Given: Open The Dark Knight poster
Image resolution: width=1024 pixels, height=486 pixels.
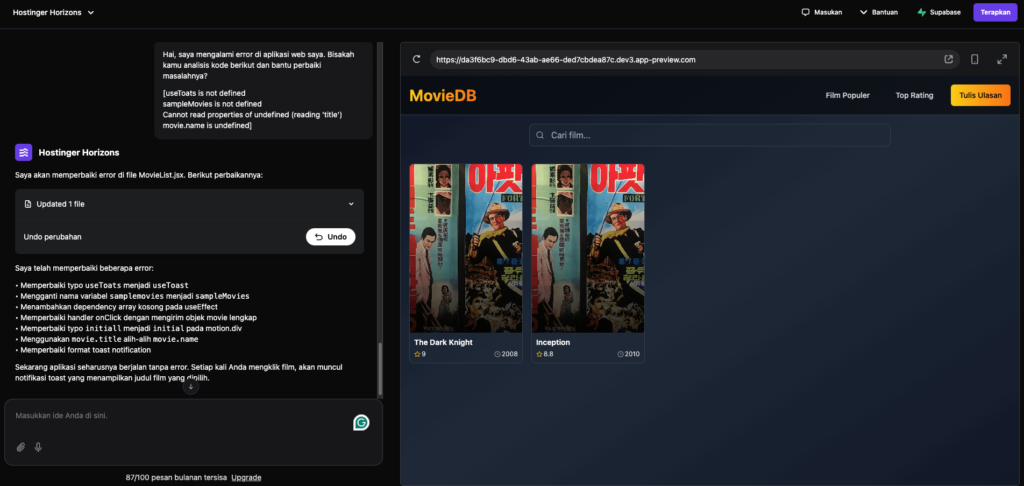Looking at the screenshot, I should pos(466,248).
